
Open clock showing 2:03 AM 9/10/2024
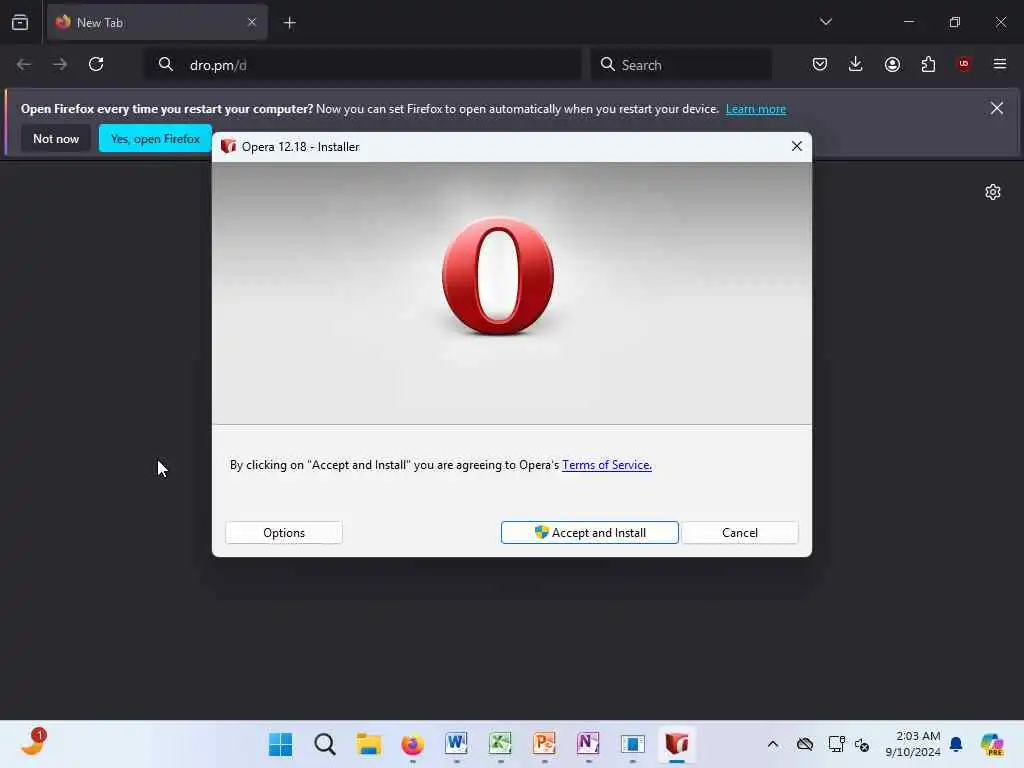[x=912, y=744]
